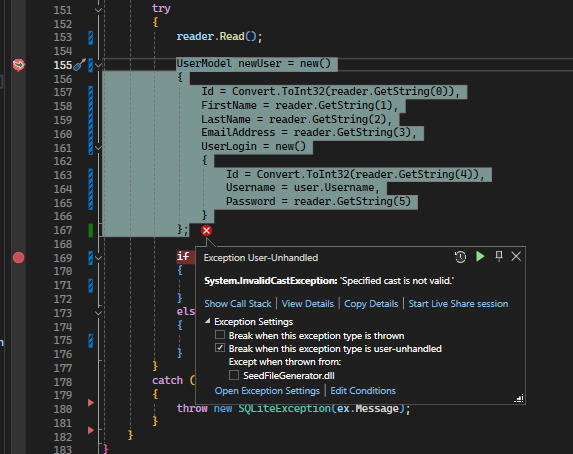Collapse the try block at line 151
573x454 pixels.
click(98, 10)
